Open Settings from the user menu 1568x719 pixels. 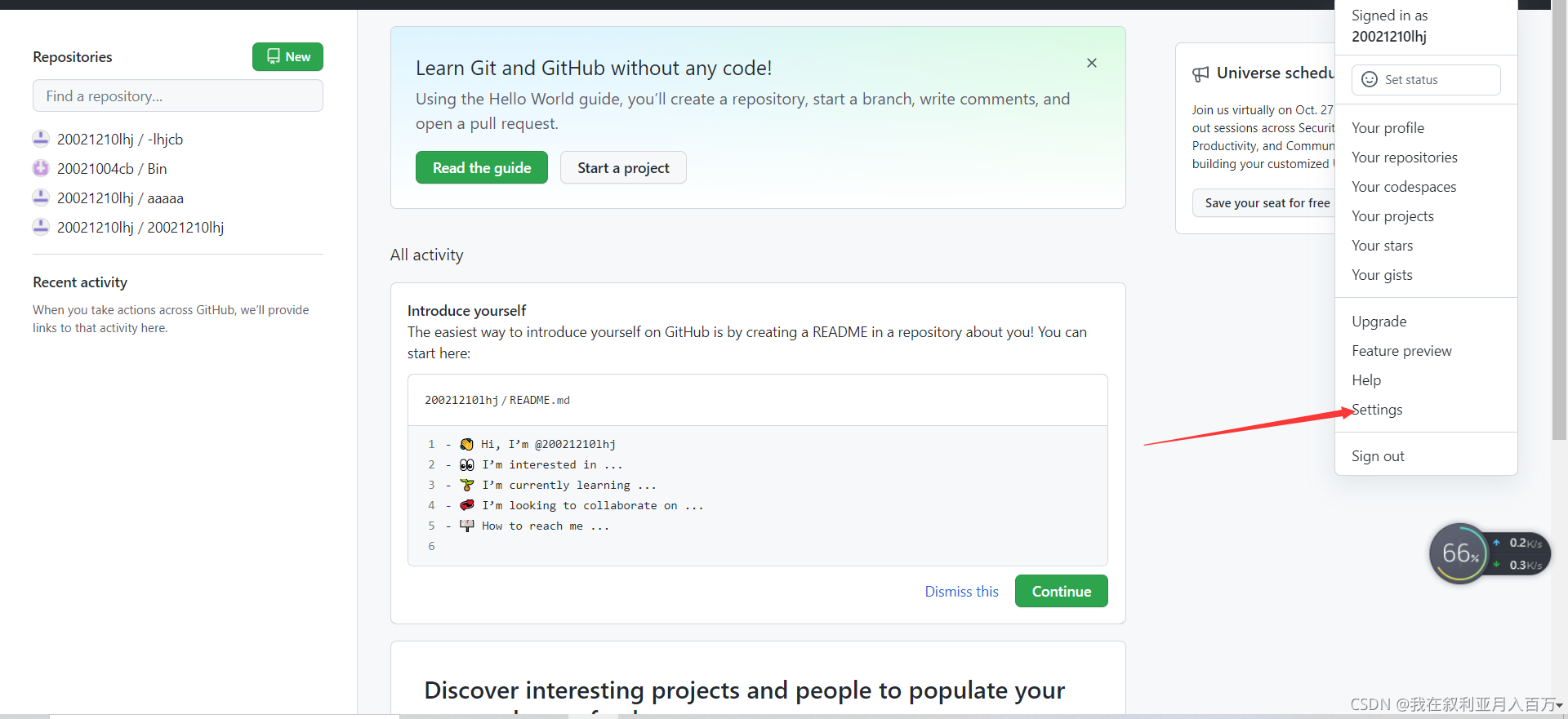coord(1377,410)
